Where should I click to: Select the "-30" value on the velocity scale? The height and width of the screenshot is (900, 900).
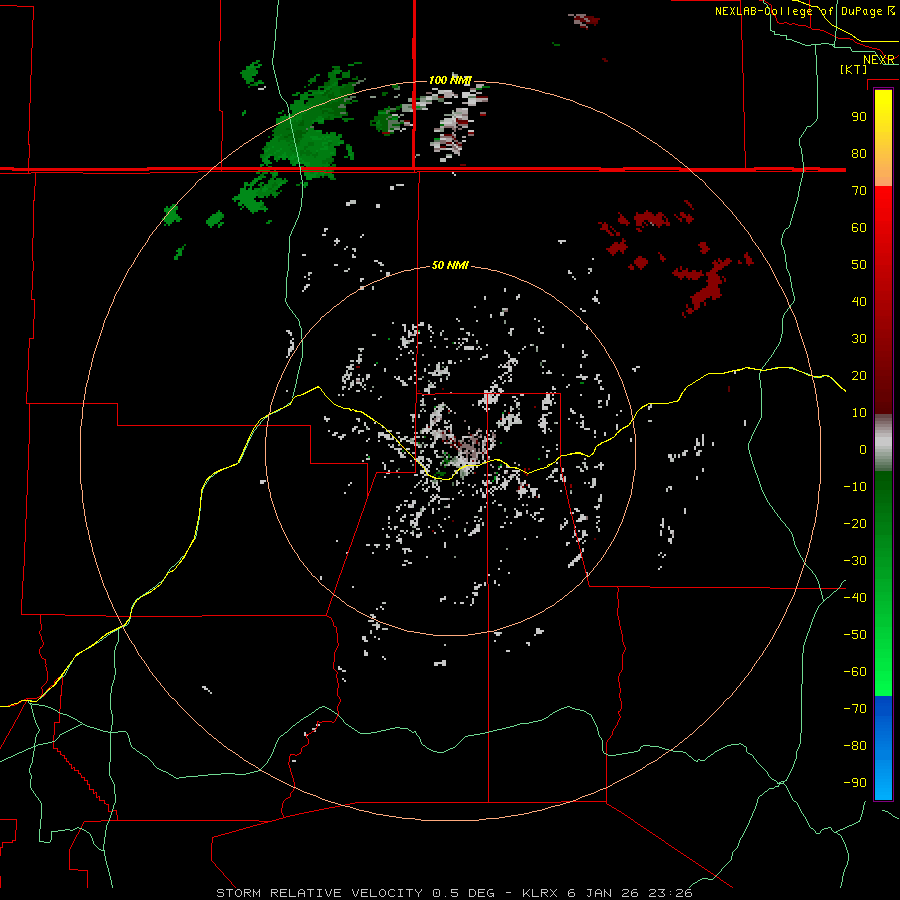tap(855, 561)
